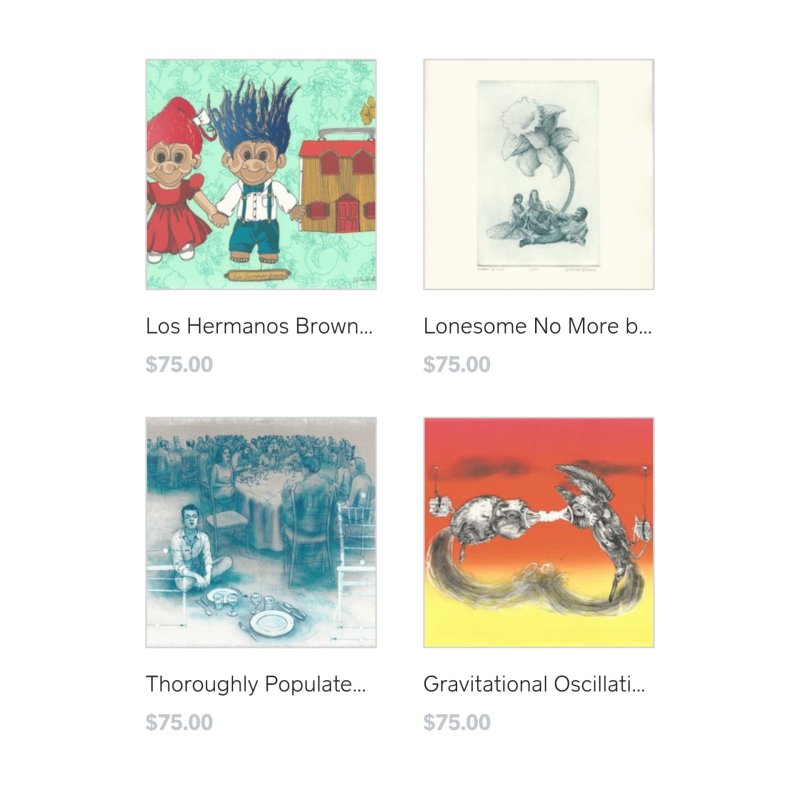Click the "Thoroughly Populate..." product title

(x=256, y=684)
